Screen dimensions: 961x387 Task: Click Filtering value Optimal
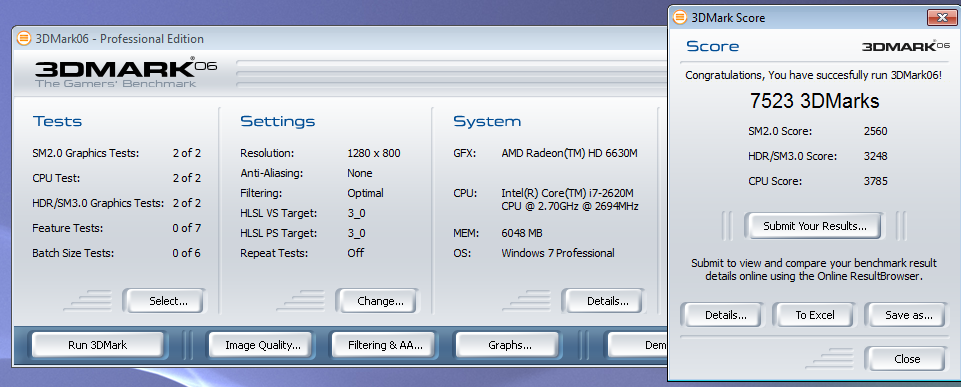tap(365, 193)
